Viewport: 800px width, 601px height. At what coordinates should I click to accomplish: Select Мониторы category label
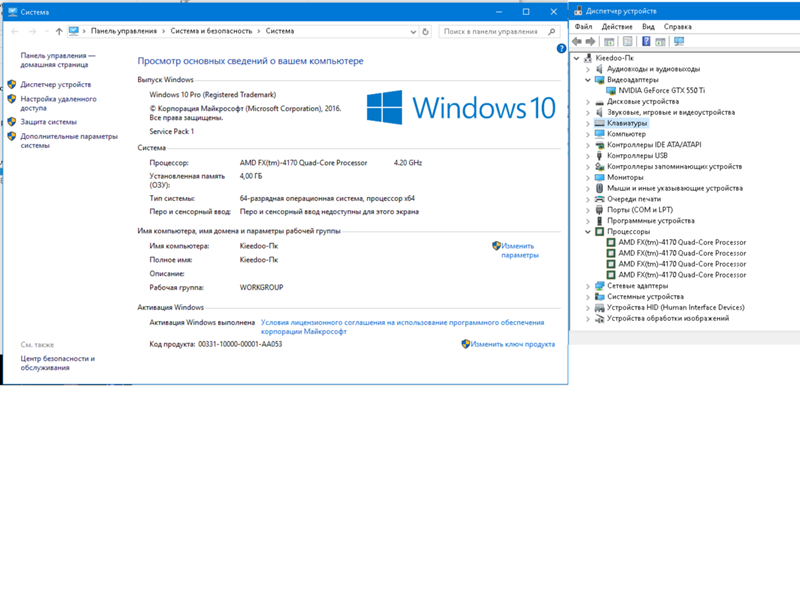click(625, 178)
